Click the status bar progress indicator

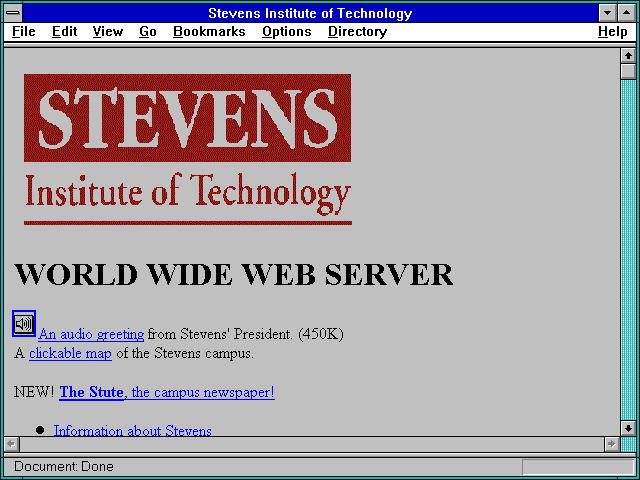tap(578, 467)
